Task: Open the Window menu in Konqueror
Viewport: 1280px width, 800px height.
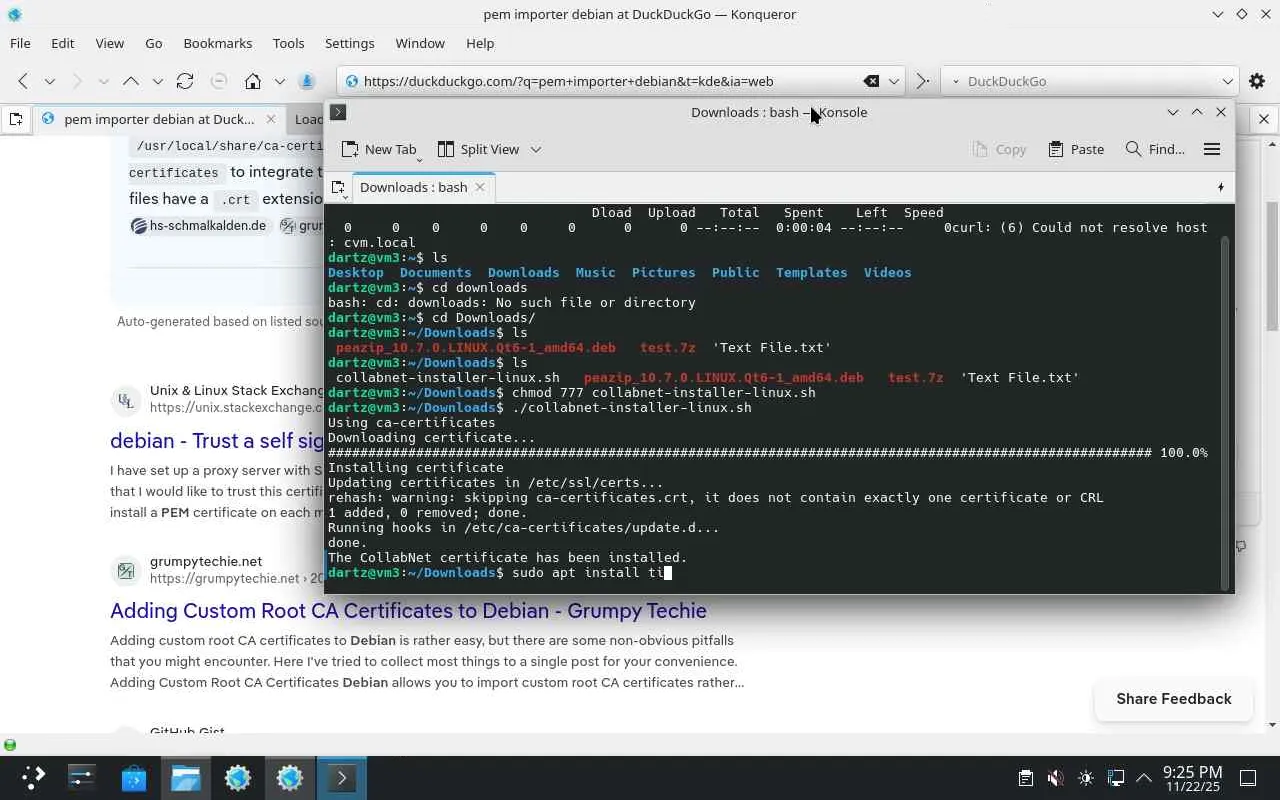Action: (x=420, y=43)
